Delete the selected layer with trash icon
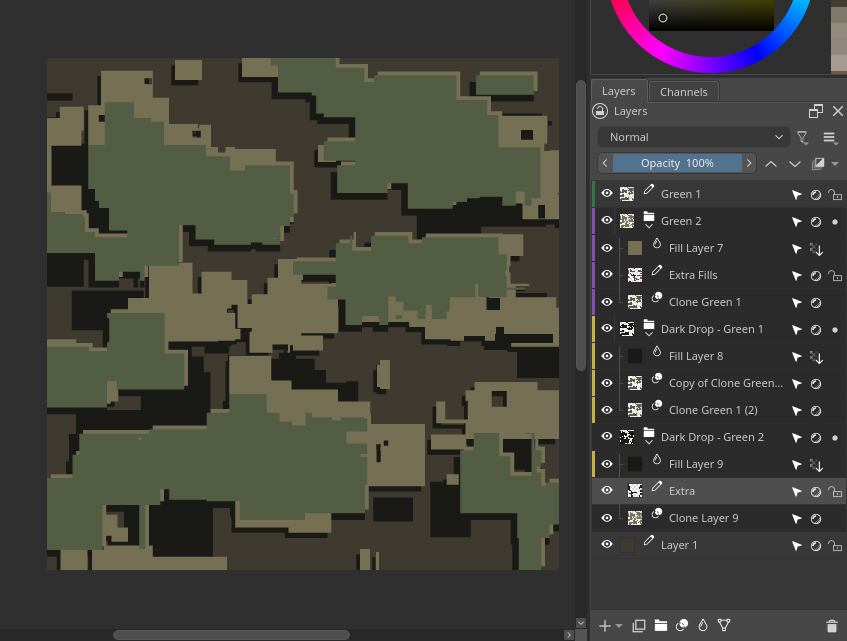This screenshot has width=847, height=641. (x=831, y=626)
